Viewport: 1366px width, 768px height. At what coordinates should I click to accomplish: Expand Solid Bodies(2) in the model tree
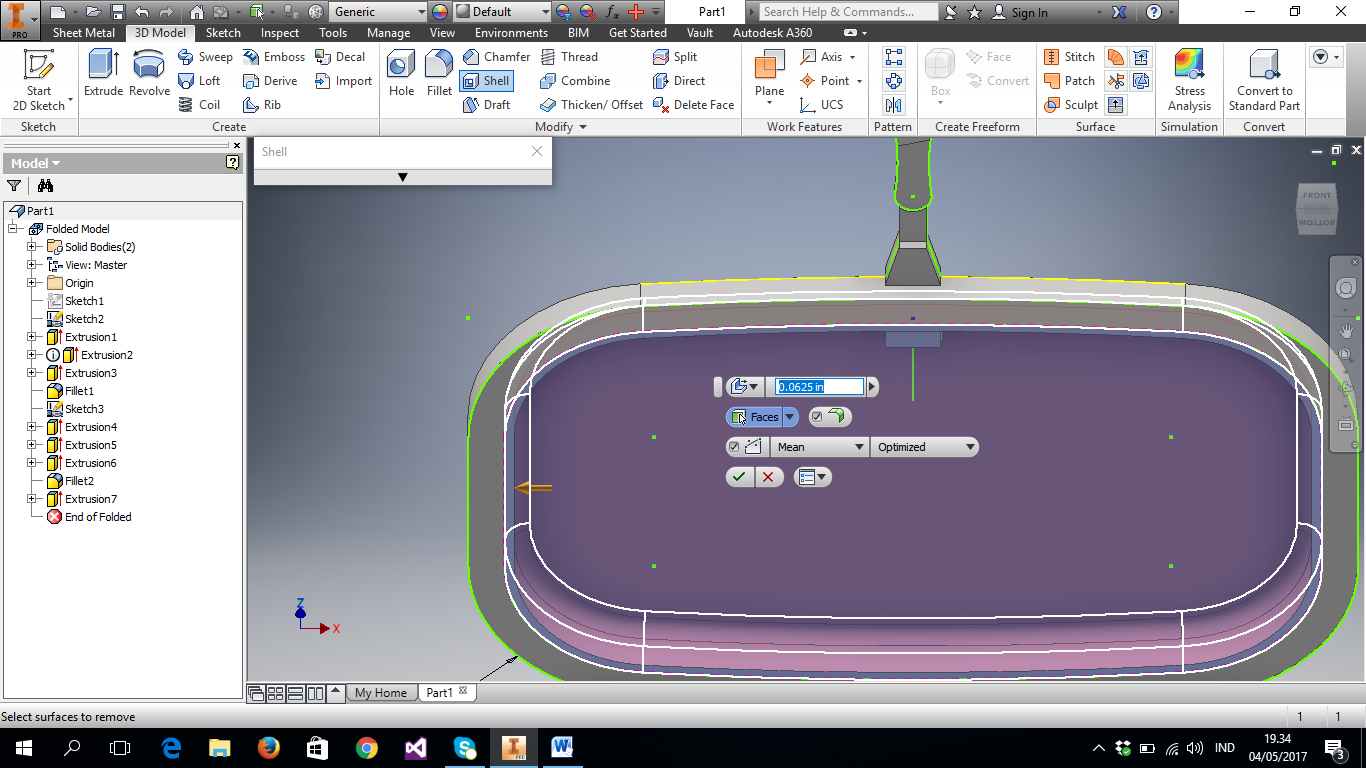[x=32, y=246]
